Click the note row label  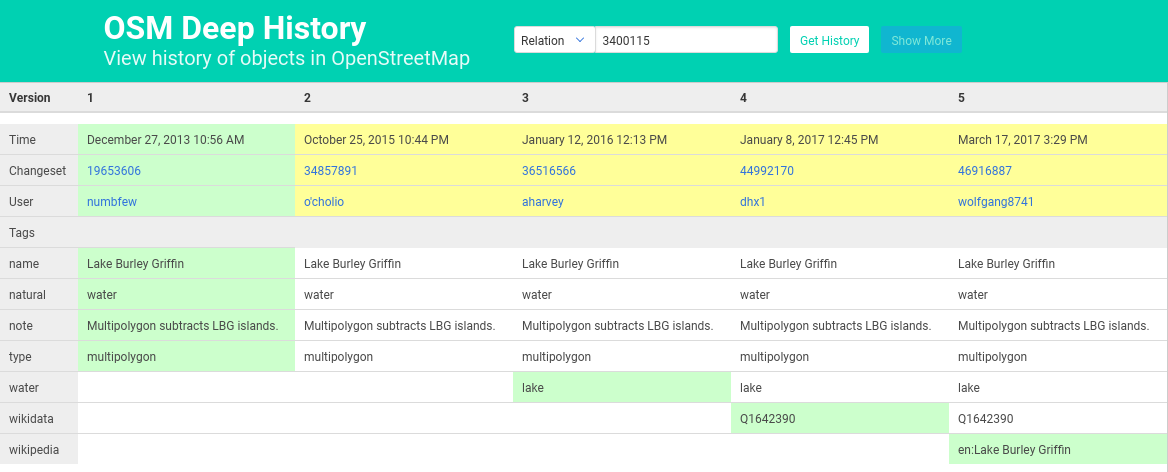21,326
